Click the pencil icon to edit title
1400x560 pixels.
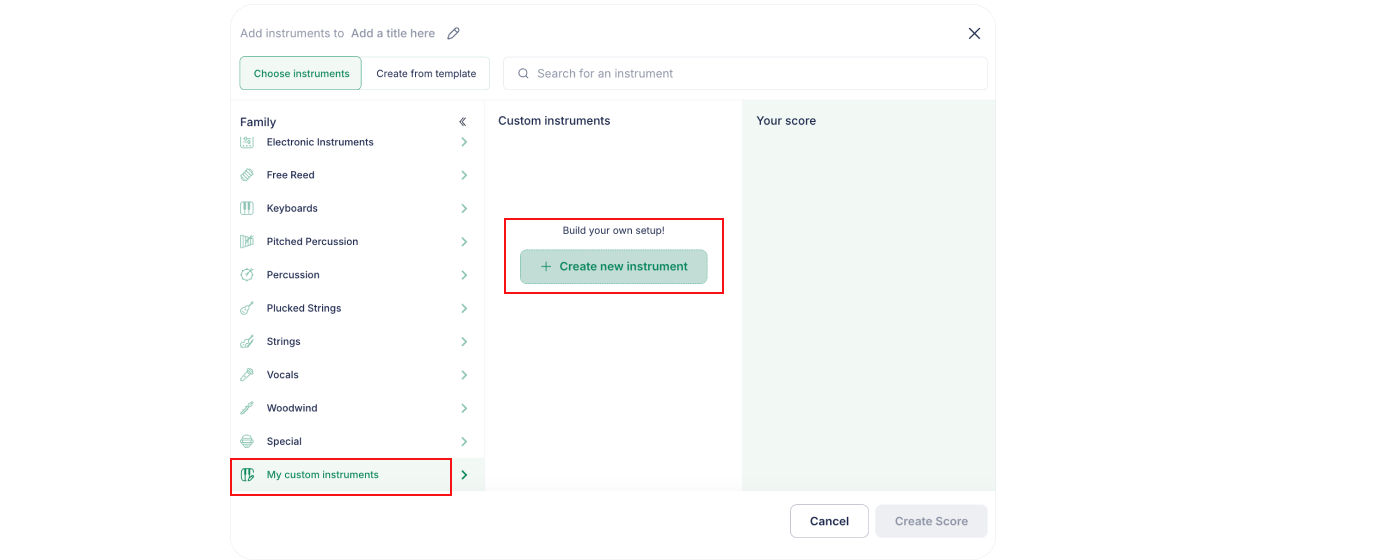click(x=453, y=33)
